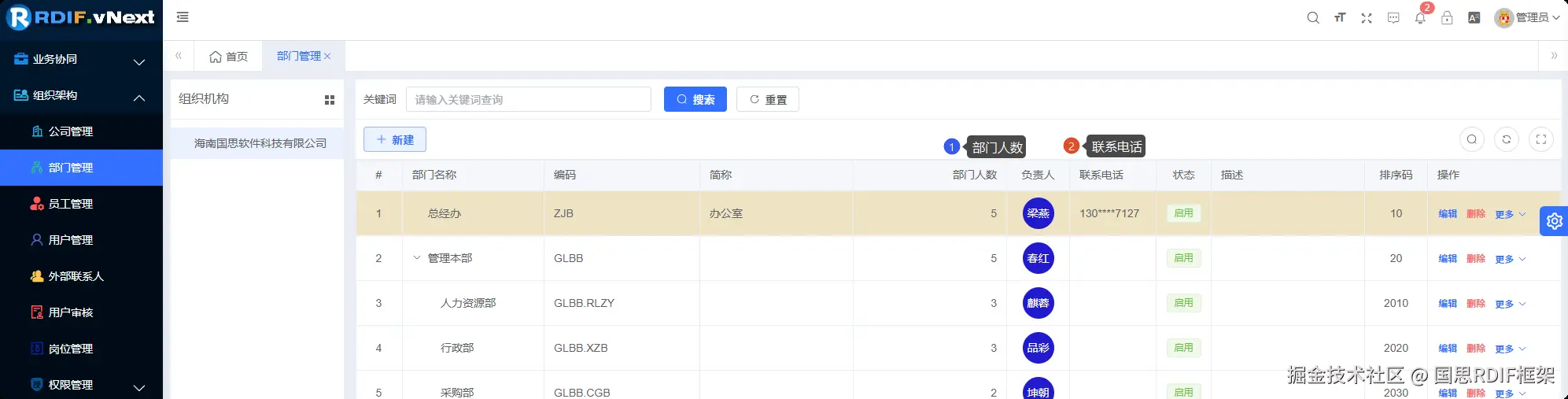Click 编辑 for 管理本部 row
This screenshot has width=1568, height=399.
[1448, 258]
